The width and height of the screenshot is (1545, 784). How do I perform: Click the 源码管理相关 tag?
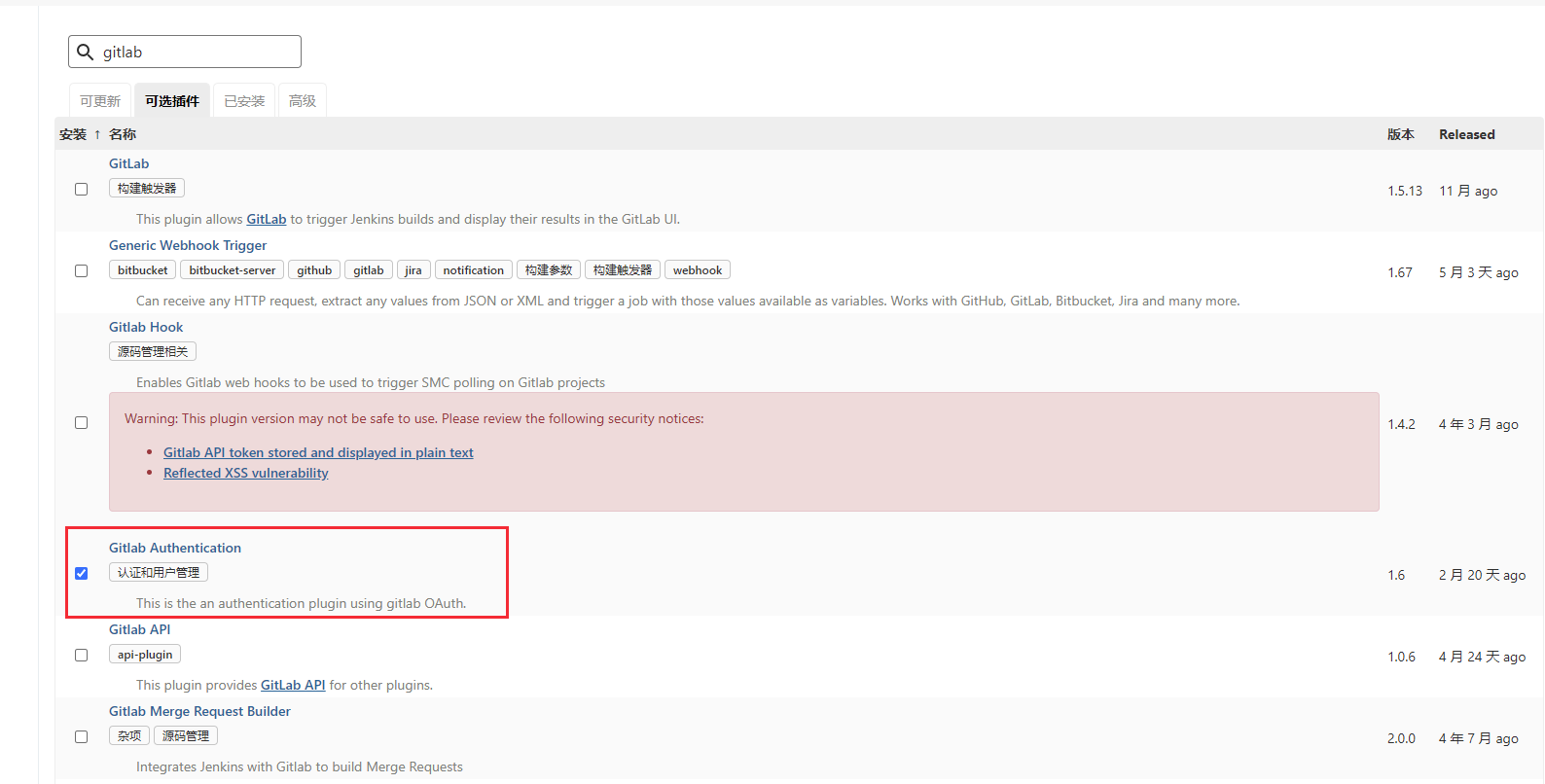tap(153, 351)
